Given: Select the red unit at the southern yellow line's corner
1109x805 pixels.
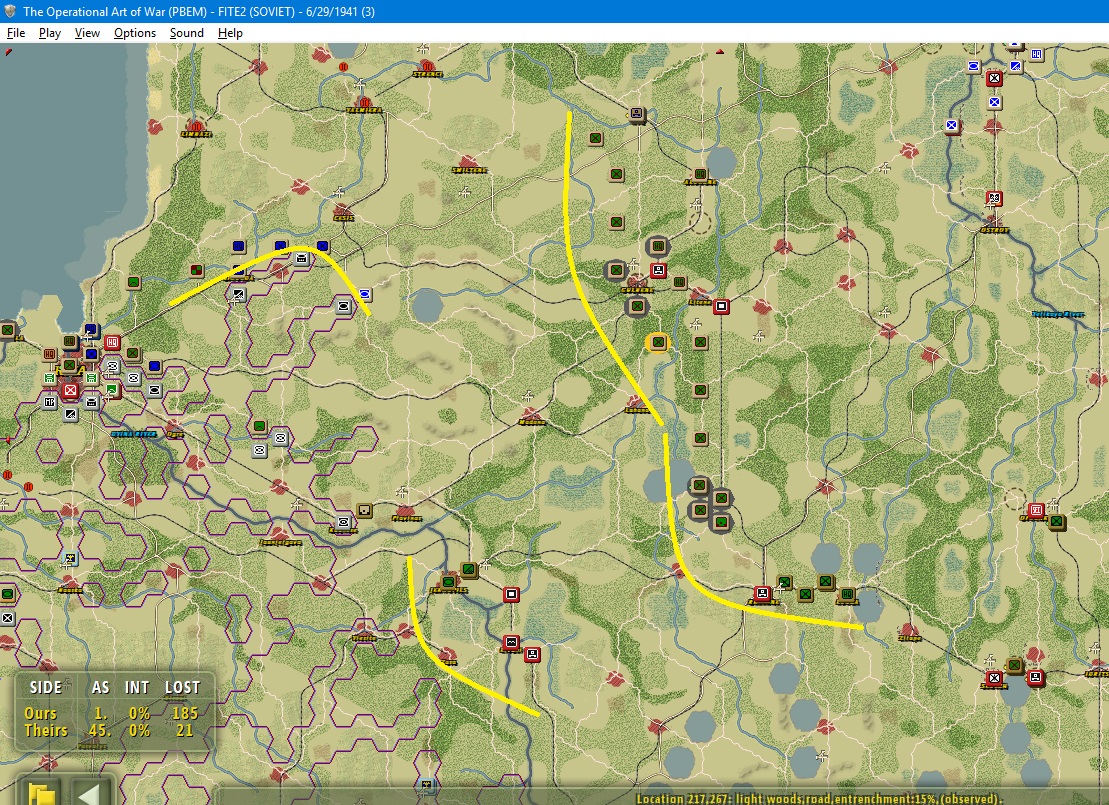Looking at the screenshot, I should click(x=762, y=593).
